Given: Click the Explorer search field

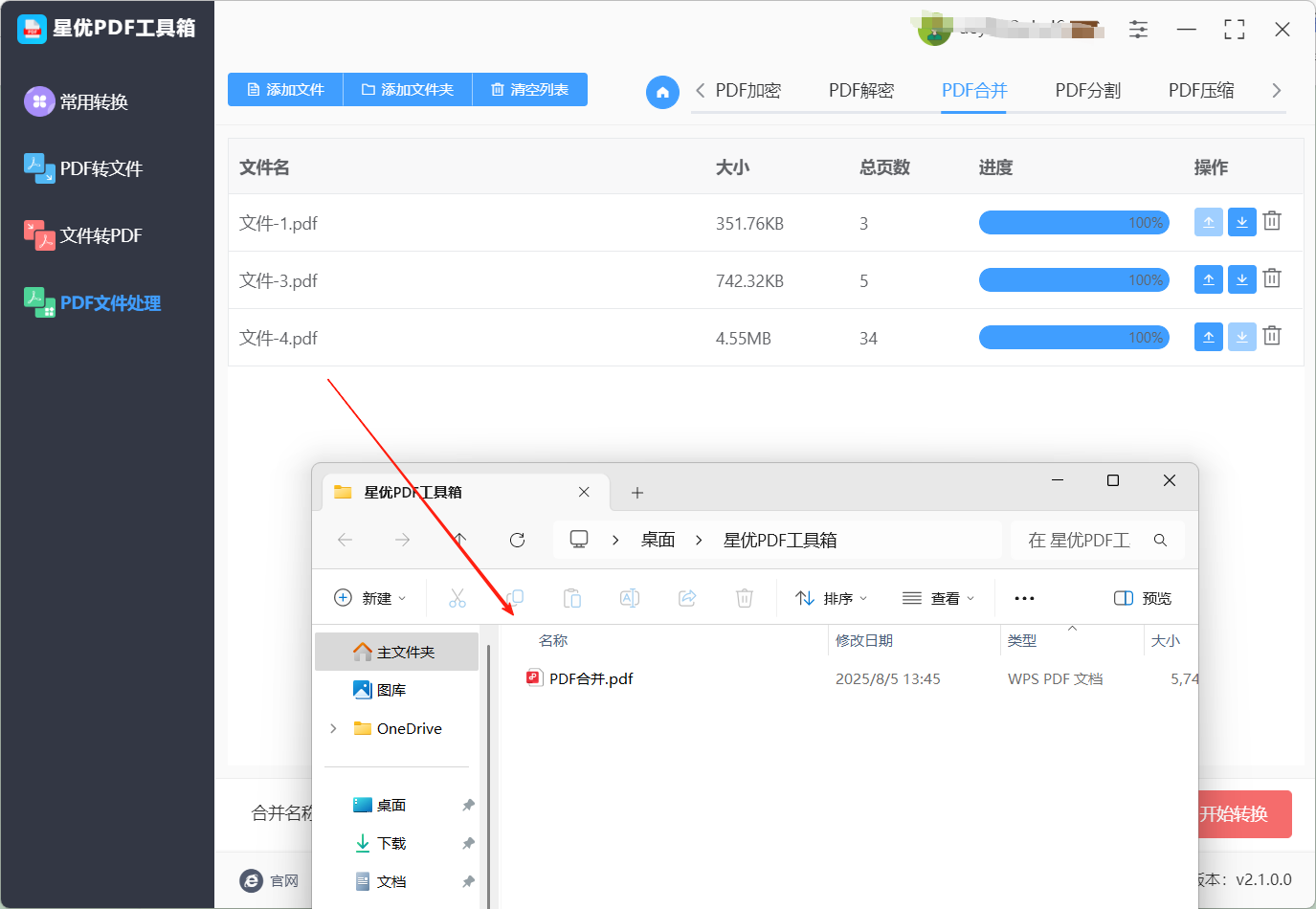Looking at the screenshot, I should point(1097,540).
